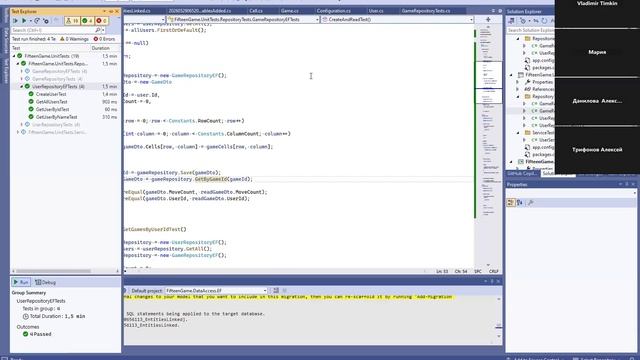Collapse FifteenGame.UnitTests.Repo namespace node
Image resolution: width=640 pixels, height=360 pixels.
click(18, 64)
